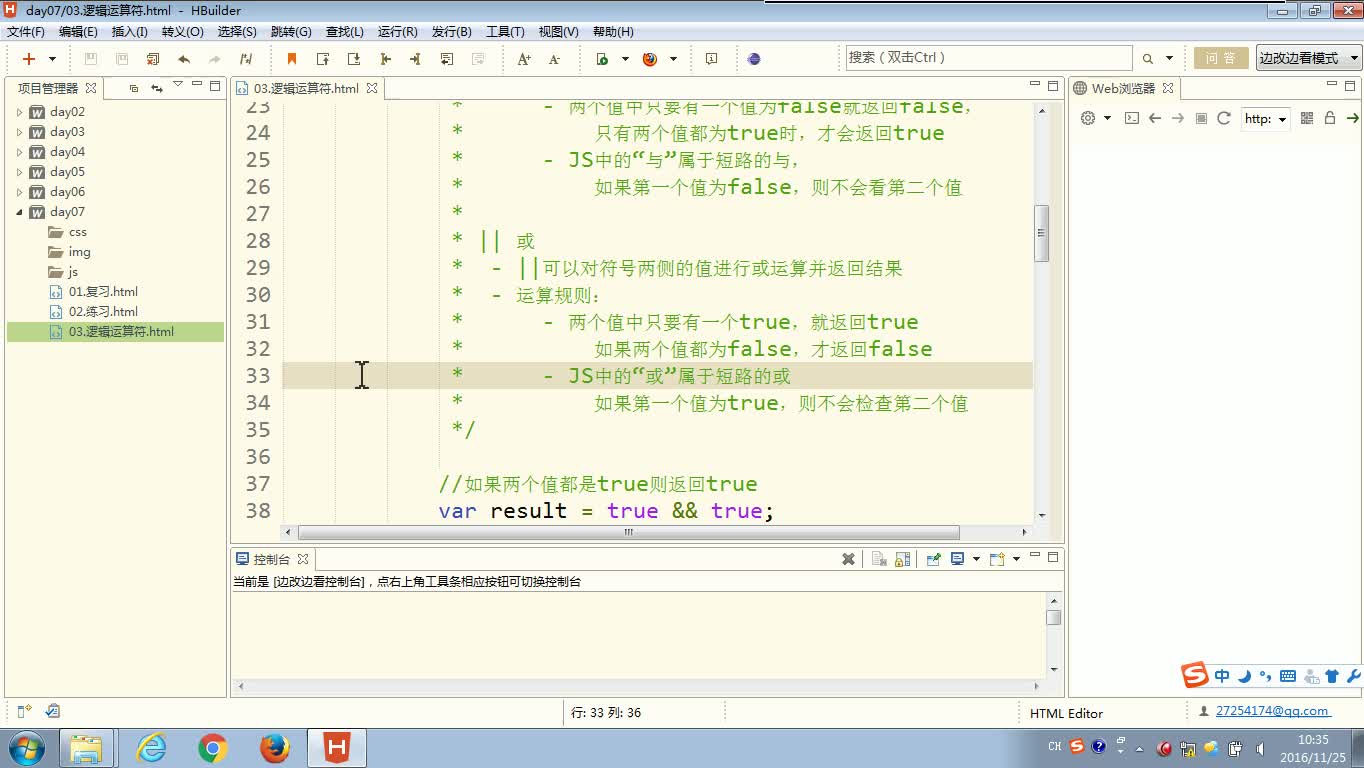Click the 问答 button
Screen dimensions: 1364x768
click(x=1221, y=58)
